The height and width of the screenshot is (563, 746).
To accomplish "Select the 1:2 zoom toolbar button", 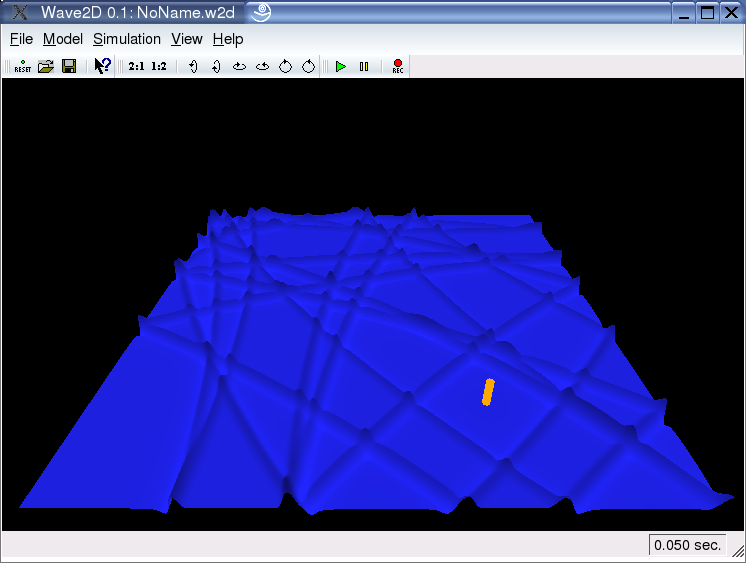I will 159,67.
